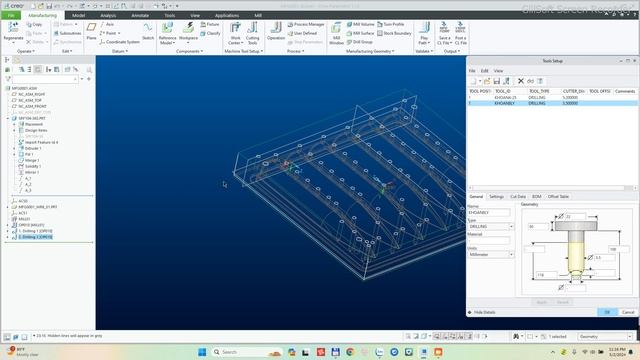Expand the Datum group dropdown

[x=120, y=51]
